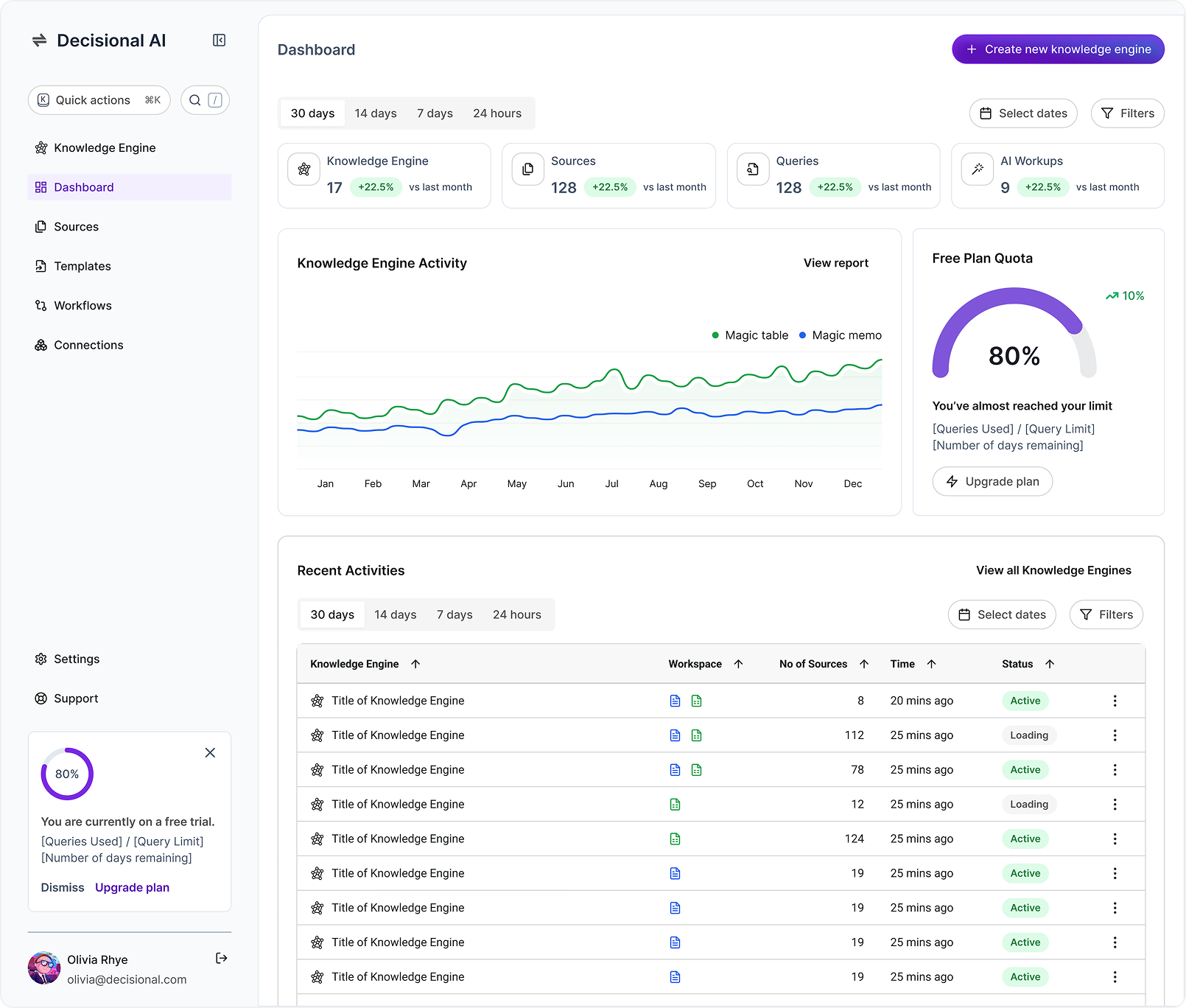Click Upgrade plan button in quota card
Image resolution: width=1186 pixels, height=1008 pixels.
point(992,482)
